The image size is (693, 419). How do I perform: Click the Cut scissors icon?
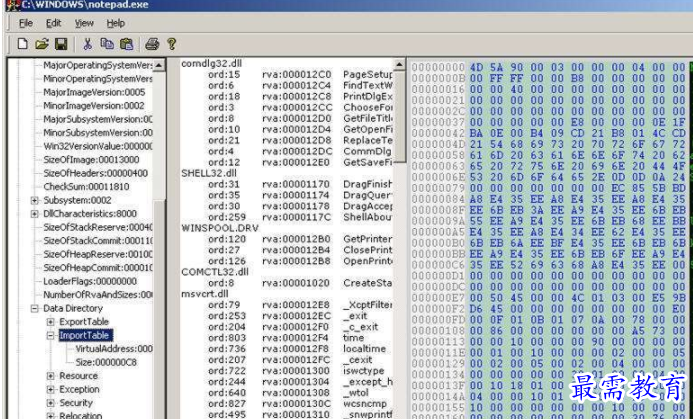point(87,44)
